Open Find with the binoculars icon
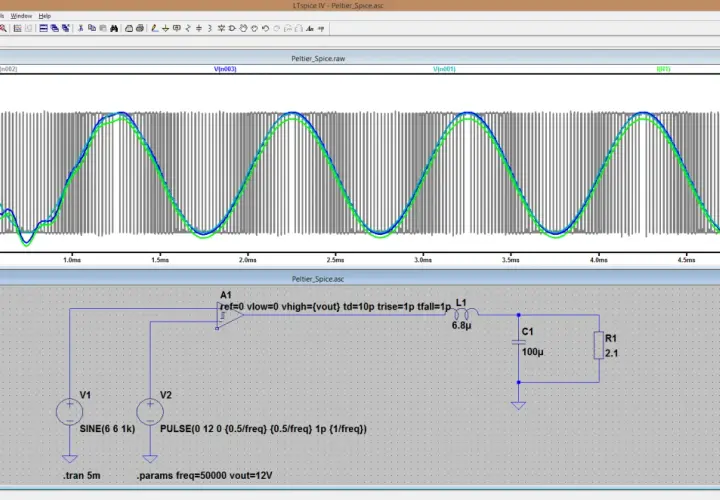 (114, 28)
